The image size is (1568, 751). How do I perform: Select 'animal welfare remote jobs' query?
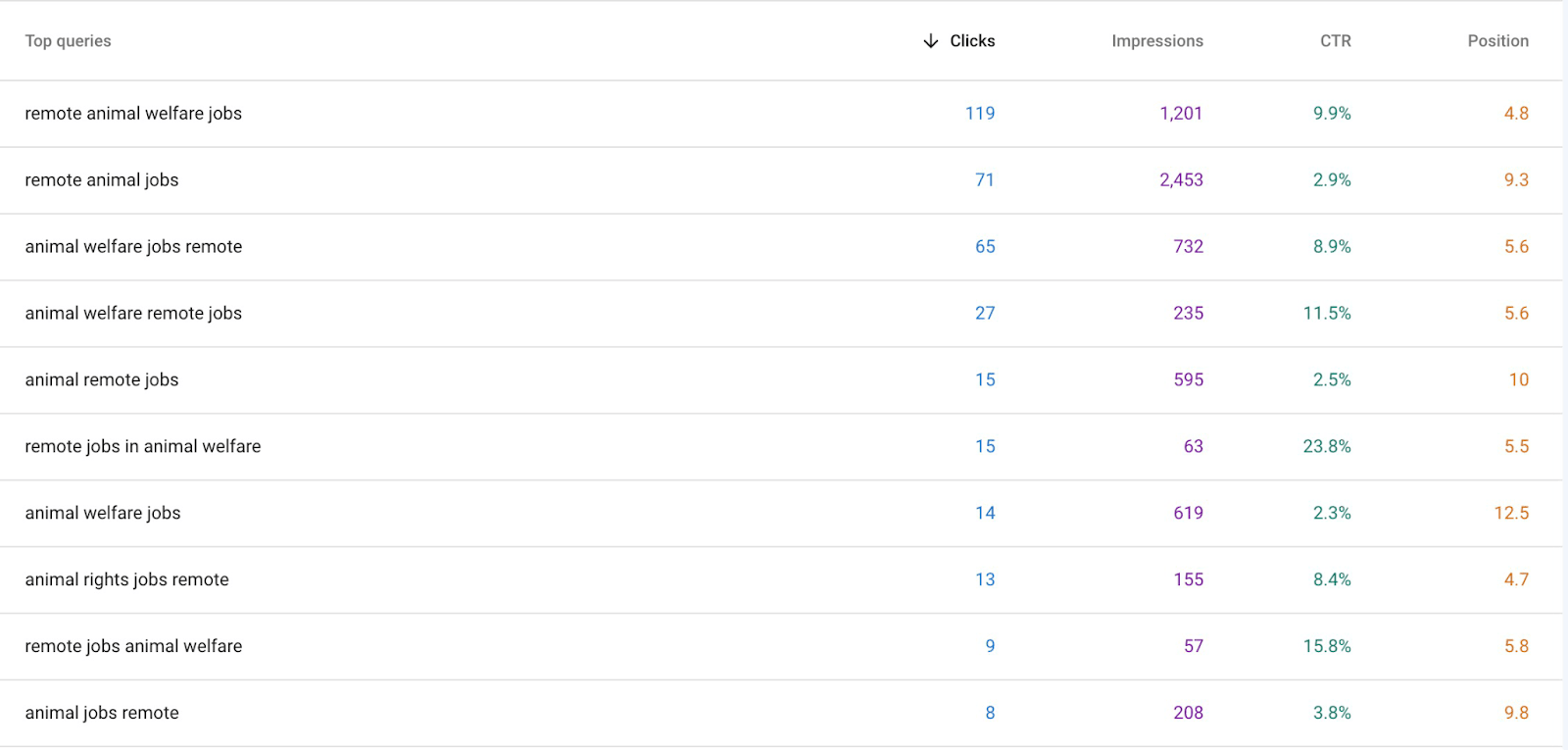pos(781,314)
